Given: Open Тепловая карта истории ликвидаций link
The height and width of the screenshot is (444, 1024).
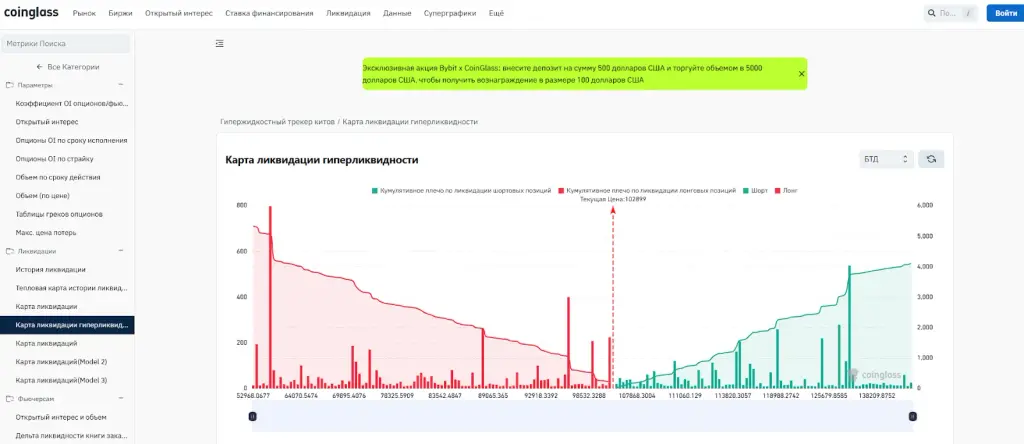Looking at the screenshot, I should coord(71,288).
